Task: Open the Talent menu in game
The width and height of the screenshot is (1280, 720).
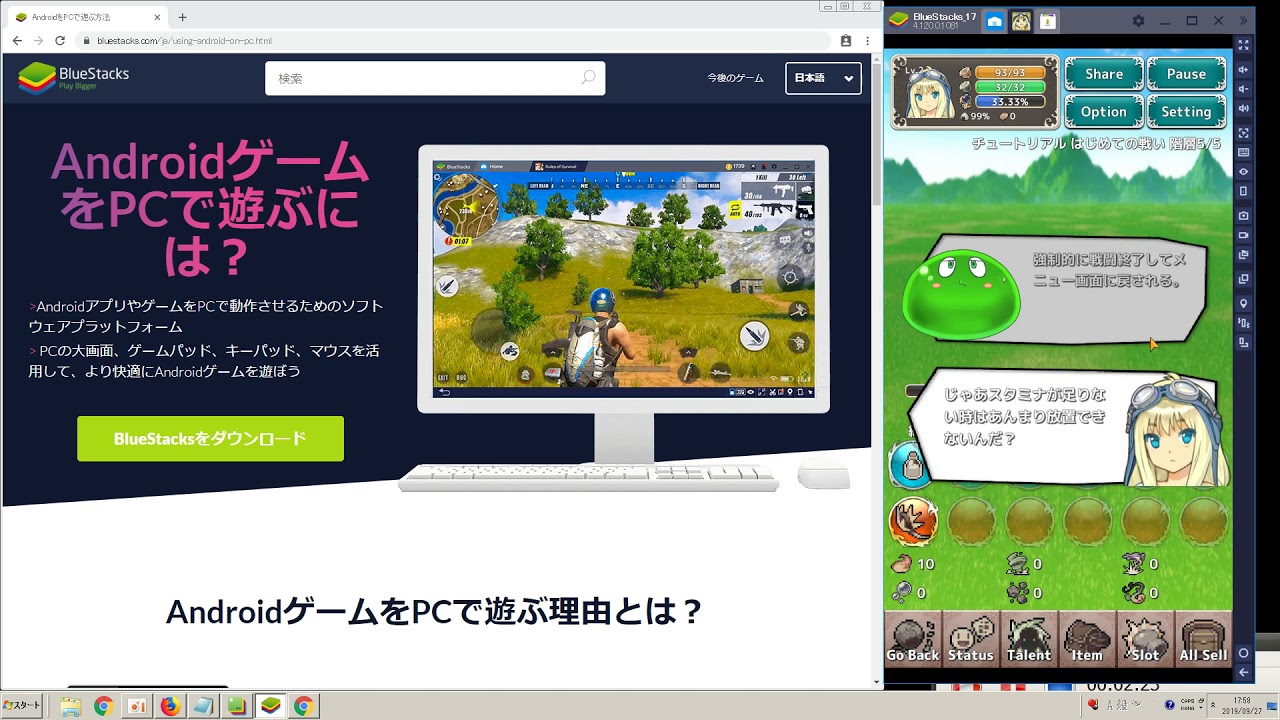Action: (x=1028, y=640)
